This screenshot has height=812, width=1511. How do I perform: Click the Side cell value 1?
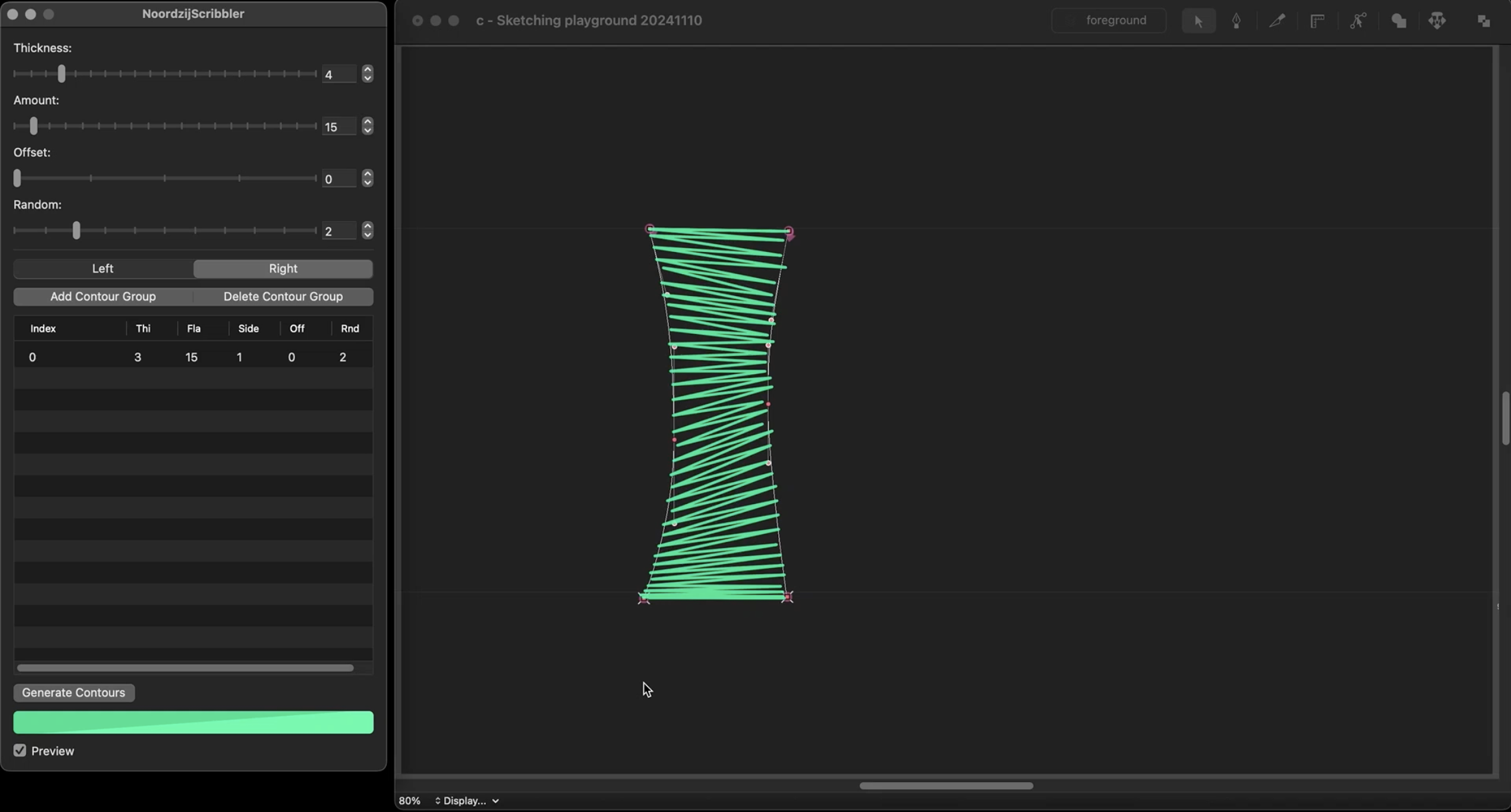(239, 357)
